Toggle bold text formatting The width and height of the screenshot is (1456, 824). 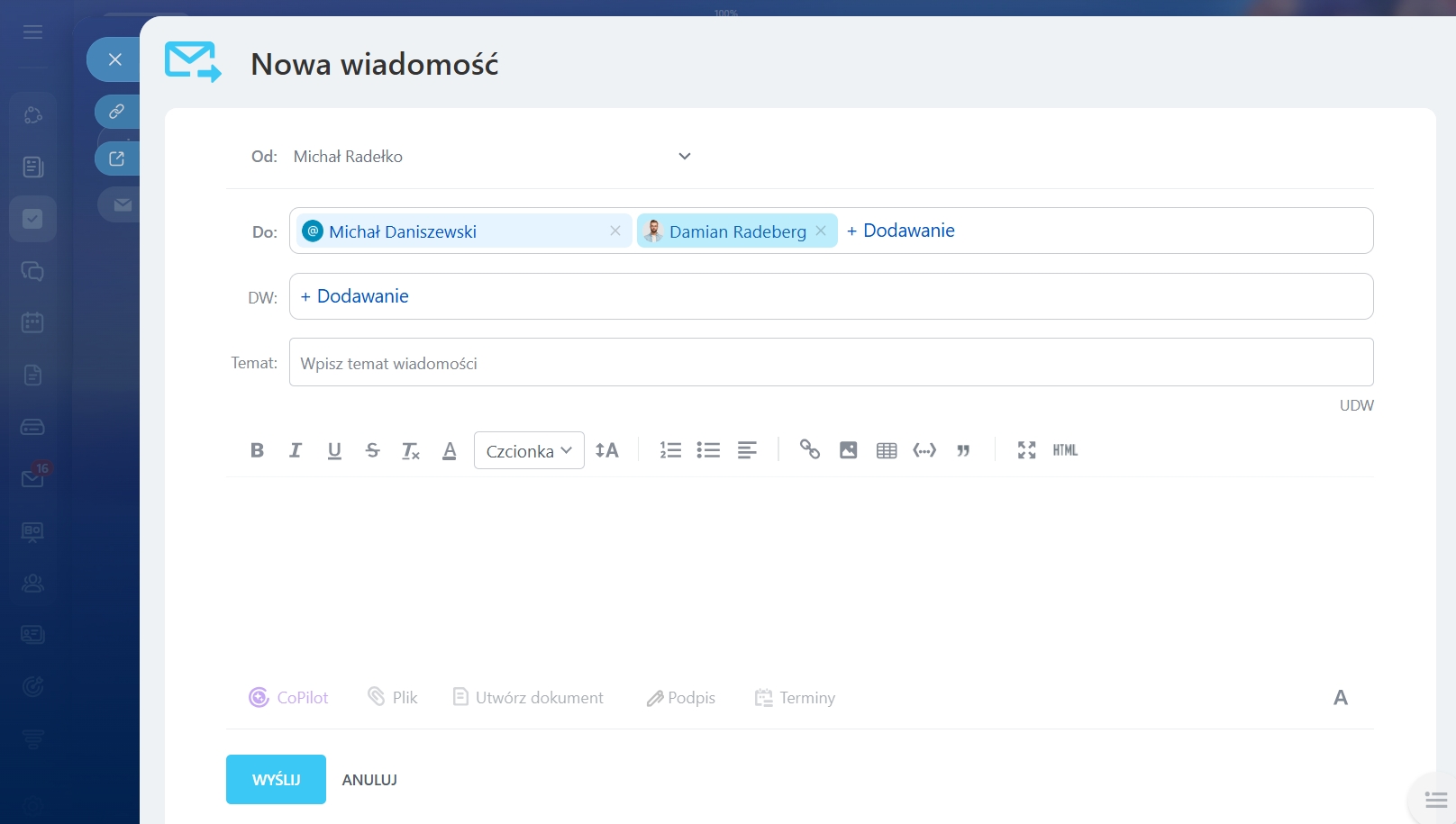[x=257, y=450]
